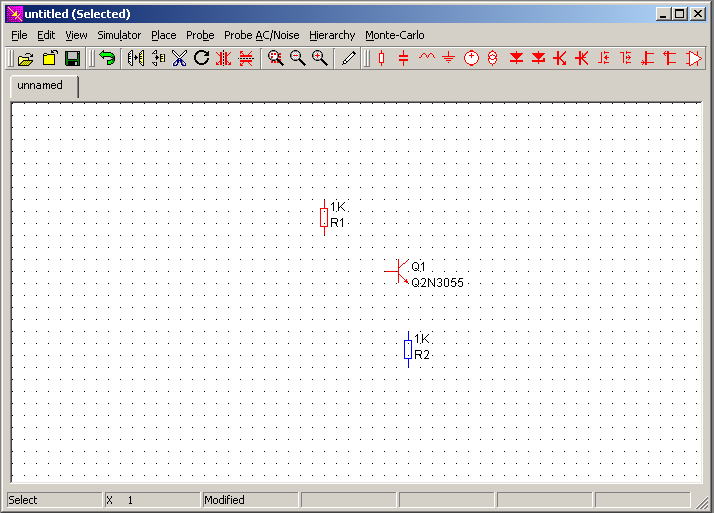This screenshot has width=714, height=513.
Task: Click the application icon in the title bar
Action: [x=15, y=14]
